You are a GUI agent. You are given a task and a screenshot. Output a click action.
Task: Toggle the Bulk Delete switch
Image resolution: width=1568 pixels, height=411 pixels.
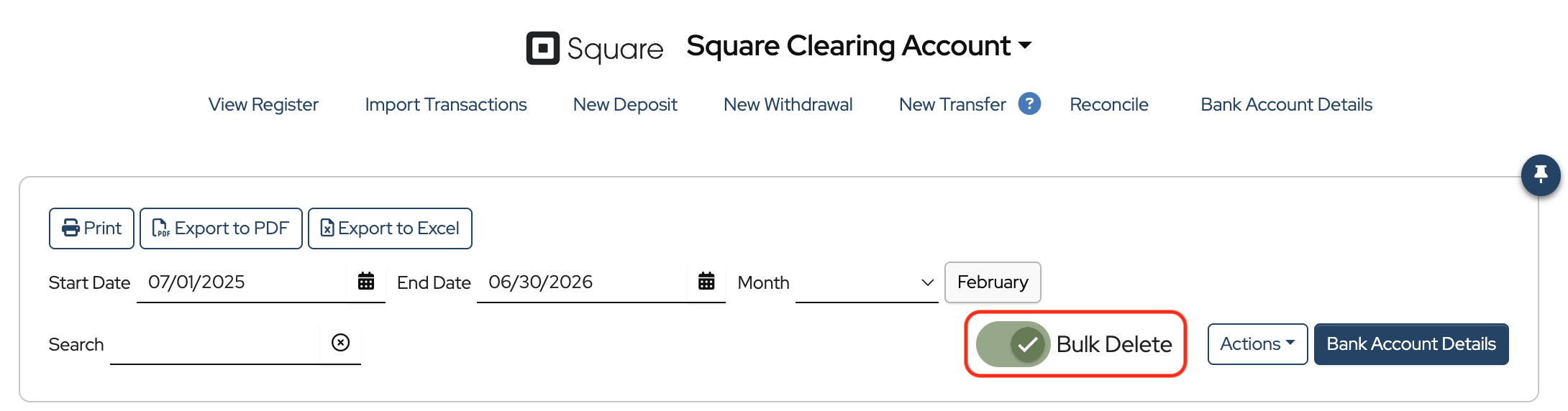click(x=1013, y=344)
